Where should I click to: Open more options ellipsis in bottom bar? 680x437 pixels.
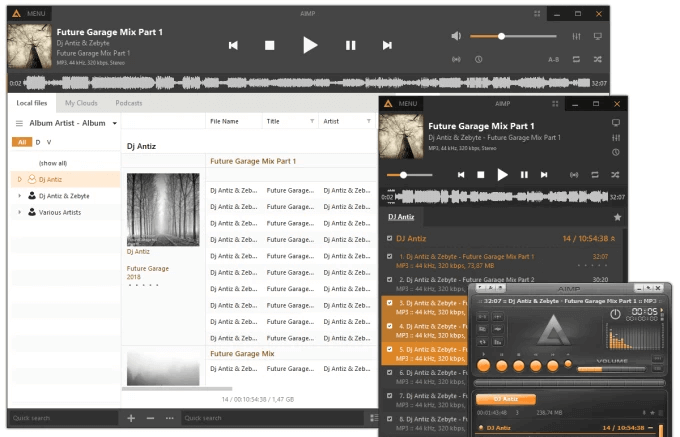click(170, 418)
